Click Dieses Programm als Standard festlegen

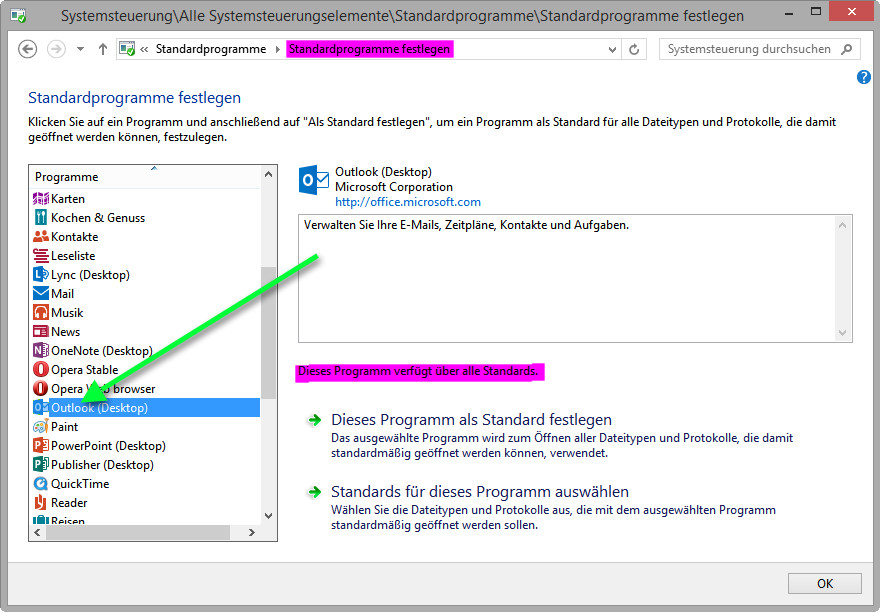[x=471, y=420]
